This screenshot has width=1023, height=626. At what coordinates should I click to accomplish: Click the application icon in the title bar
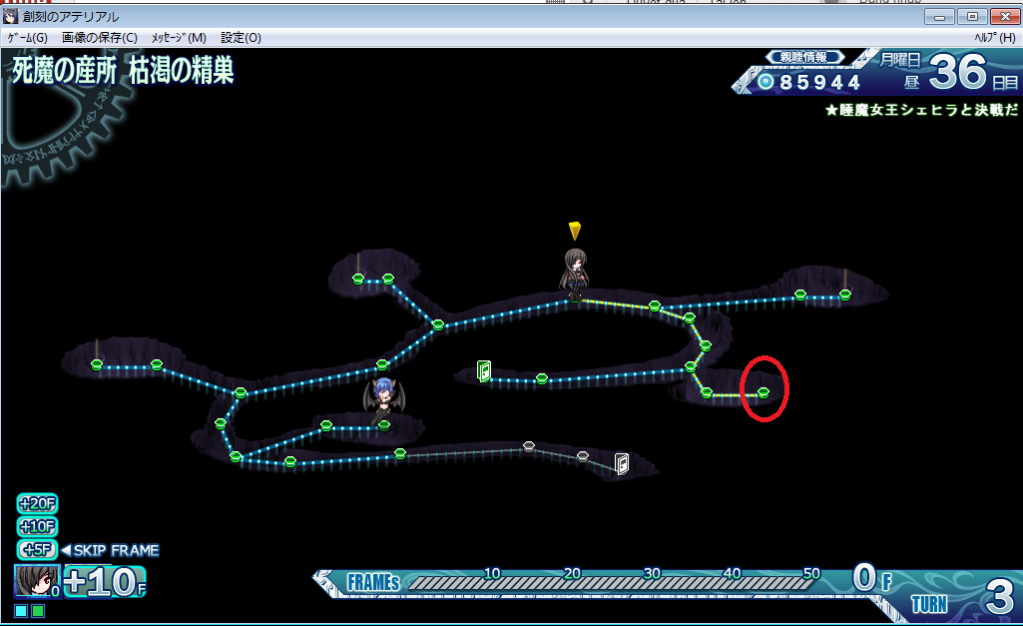pos(10,16)
